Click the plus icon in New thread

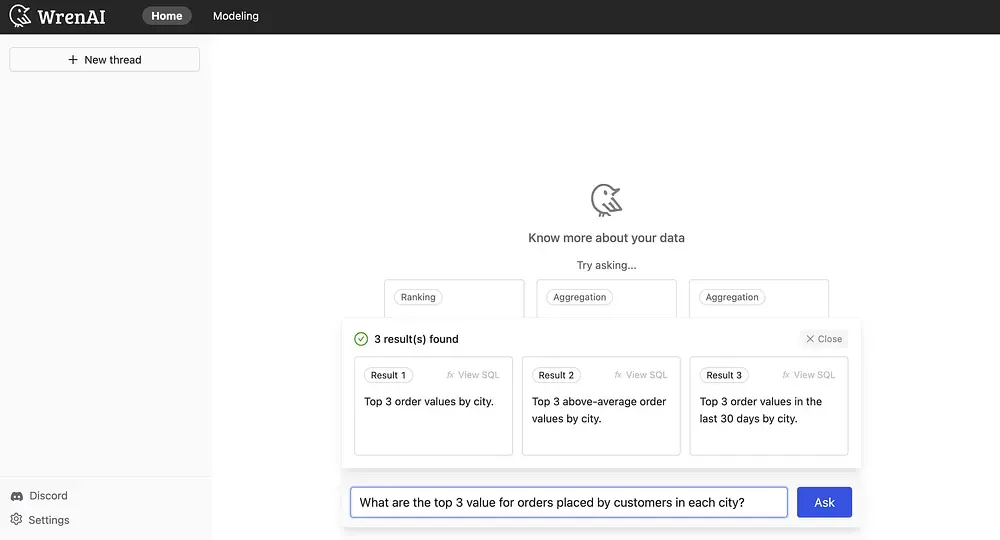coord(73,60)
